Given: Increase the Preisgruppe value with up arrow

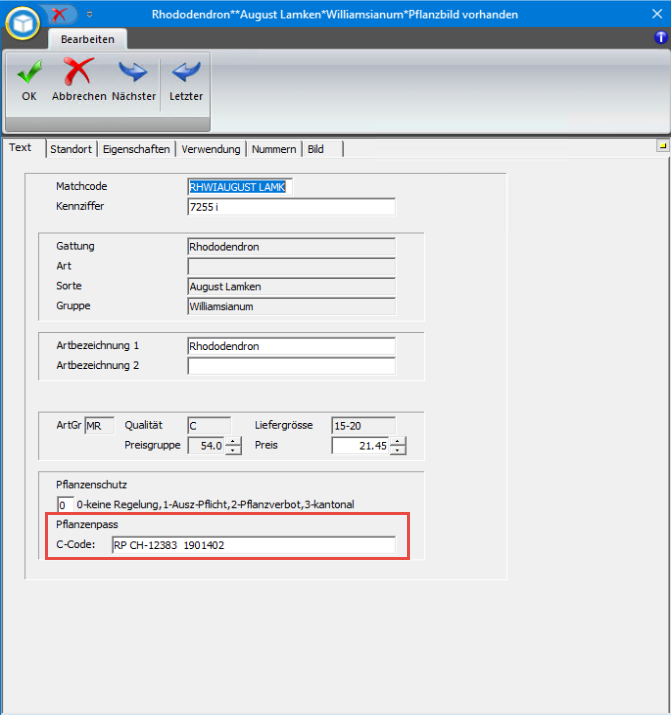Looking at the screenshot, I should point(233,441).
